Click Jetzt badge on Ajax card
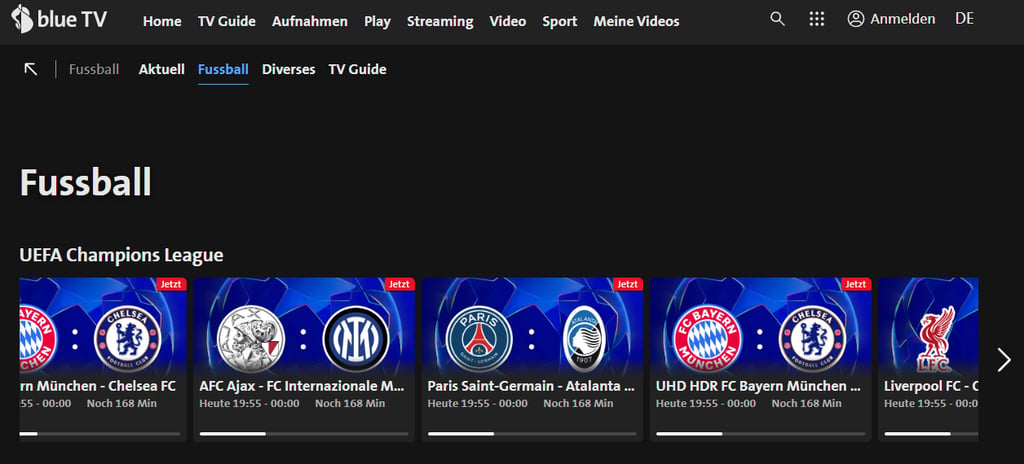 pyautogui.click(x=400, y=284)
